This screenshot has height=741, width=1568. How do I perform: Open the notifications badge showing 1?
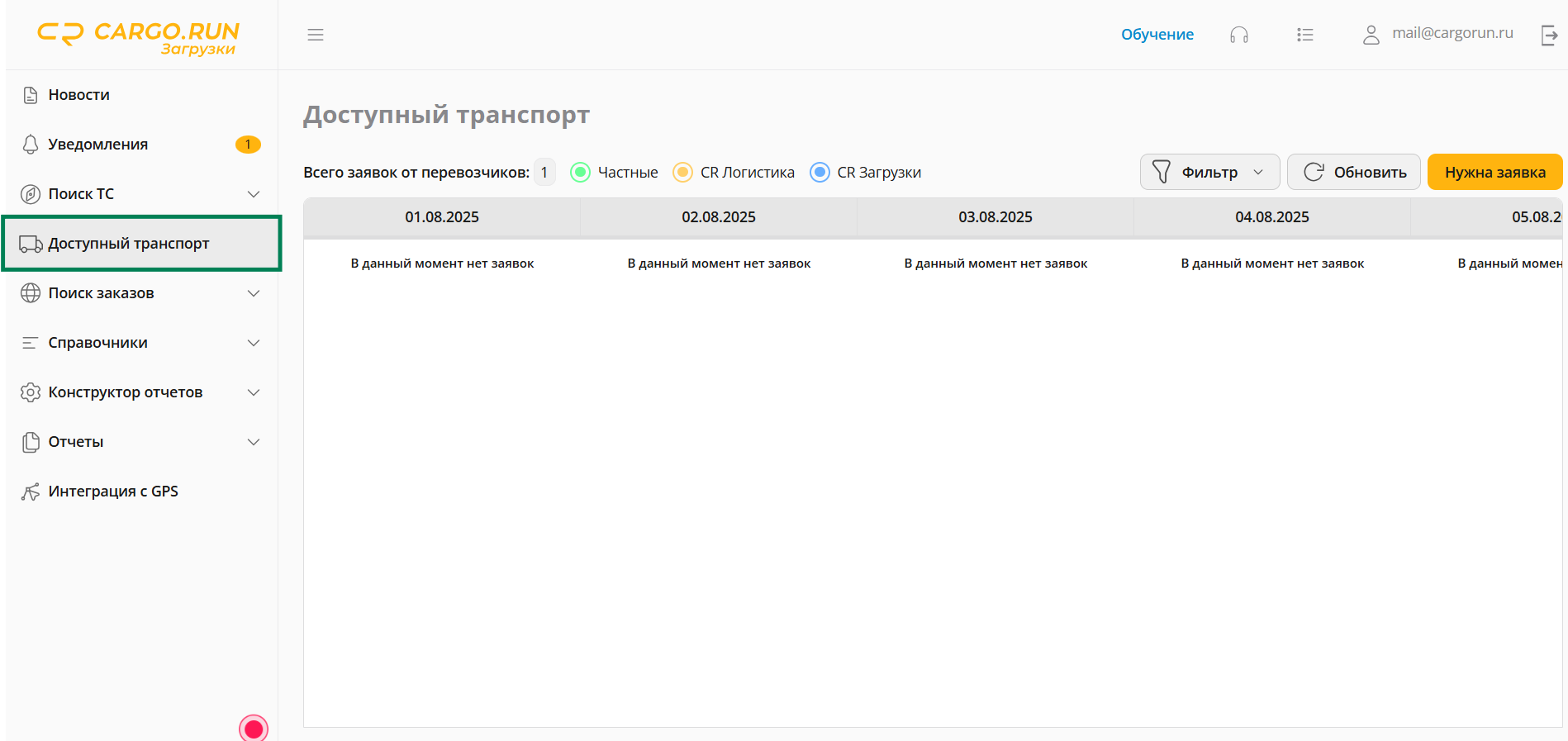tap(248, 145)
